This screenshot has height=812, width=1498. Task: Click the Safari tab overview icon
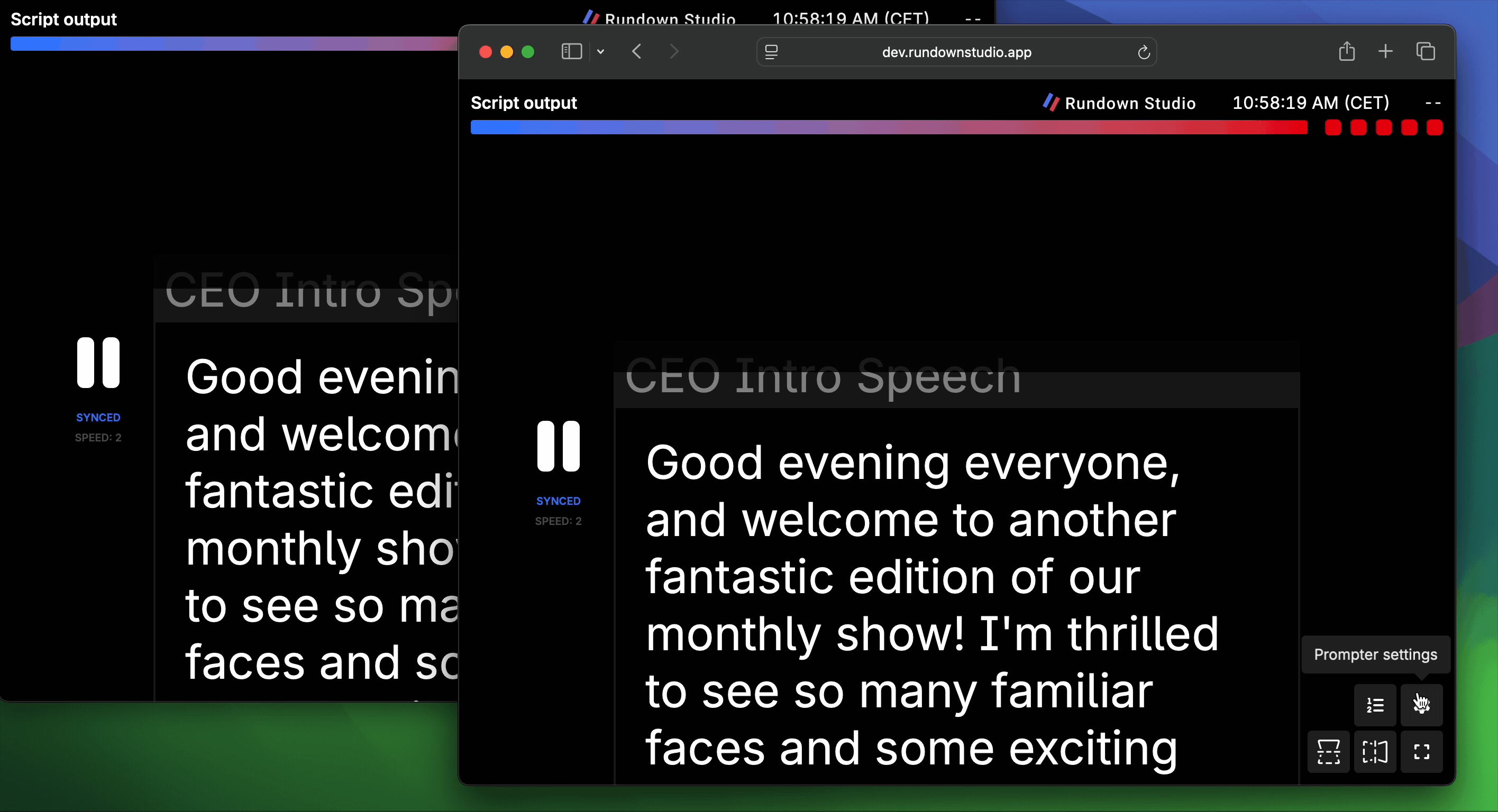[x=1427, y=51]
